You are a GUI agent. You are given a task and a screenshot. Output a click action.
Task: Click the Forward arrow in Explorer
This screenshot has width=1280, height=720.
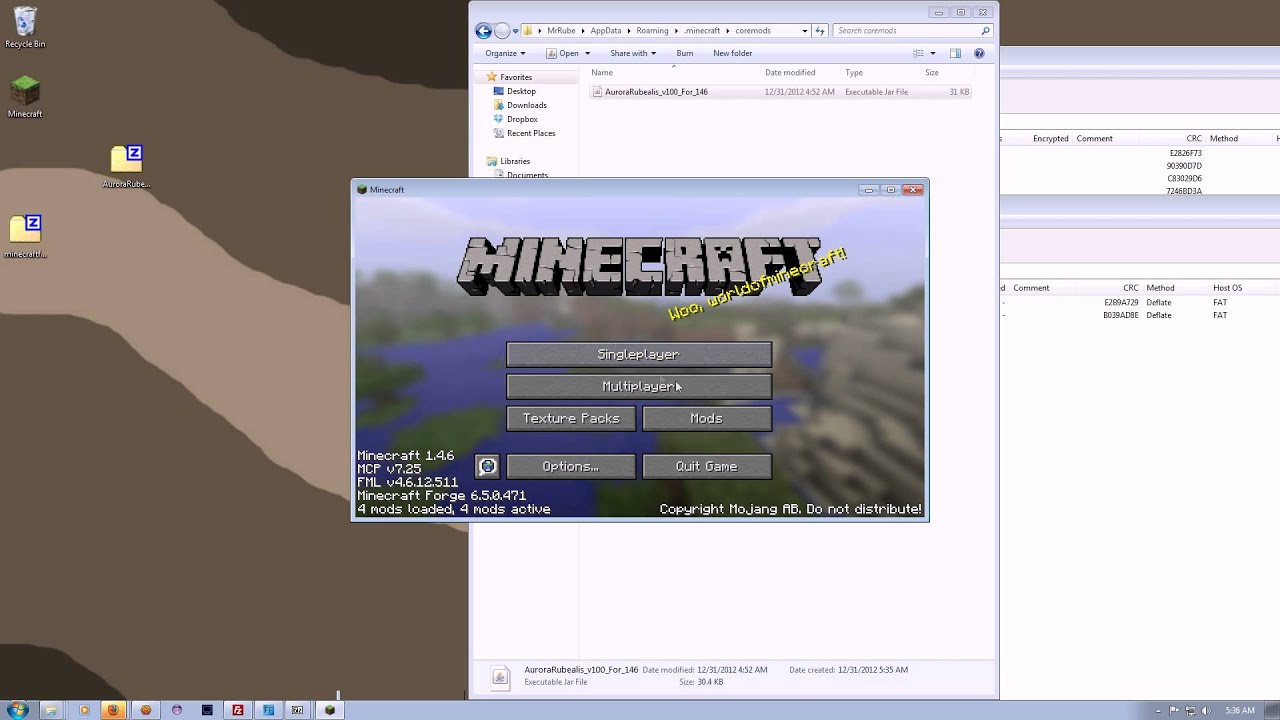pyautogui.click(x=502, y=31)
